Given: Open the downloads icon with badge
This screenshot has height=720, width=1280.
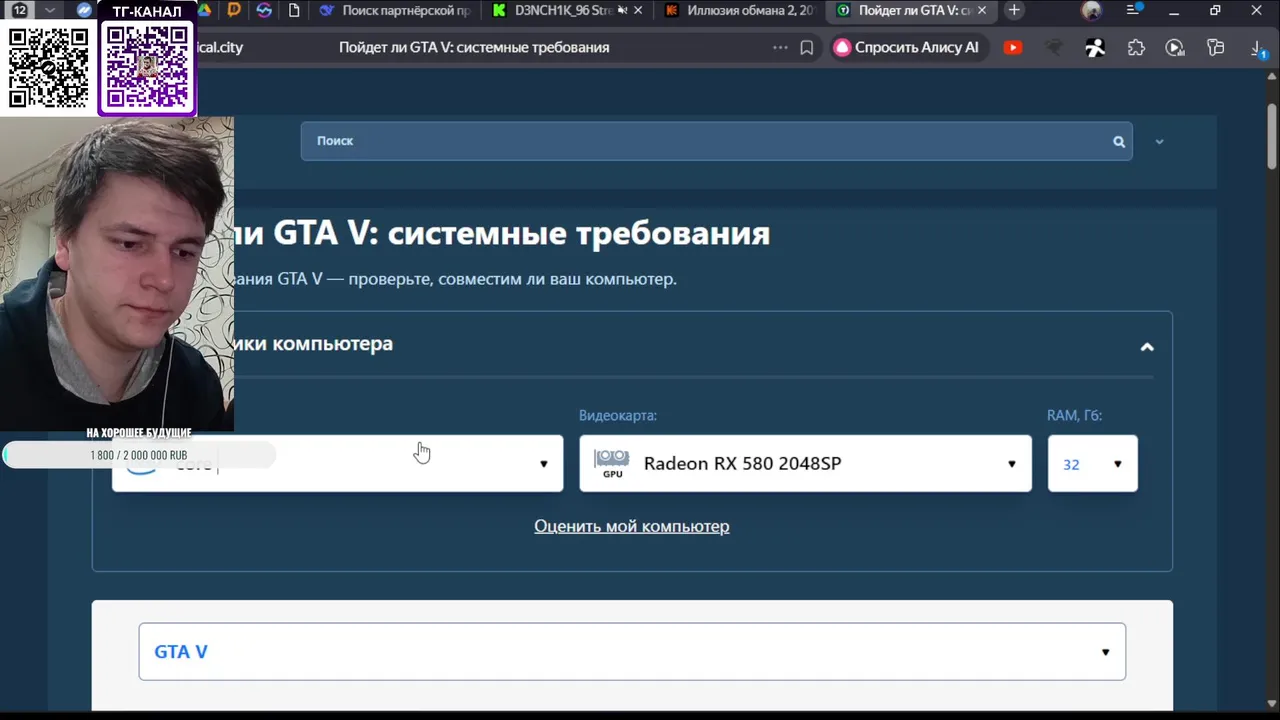Looking at the screenshot, I should [x=1259, y=48].
